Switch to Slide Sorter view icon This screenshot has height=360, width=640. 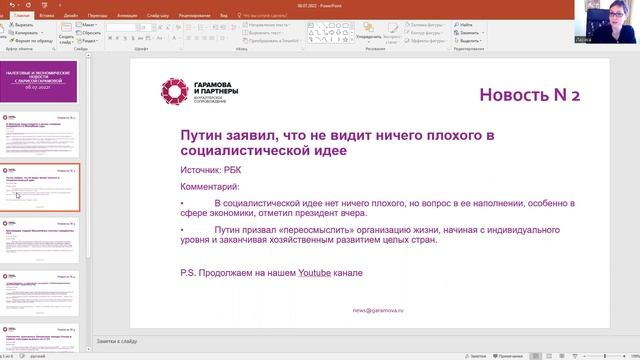pos(549,356)
